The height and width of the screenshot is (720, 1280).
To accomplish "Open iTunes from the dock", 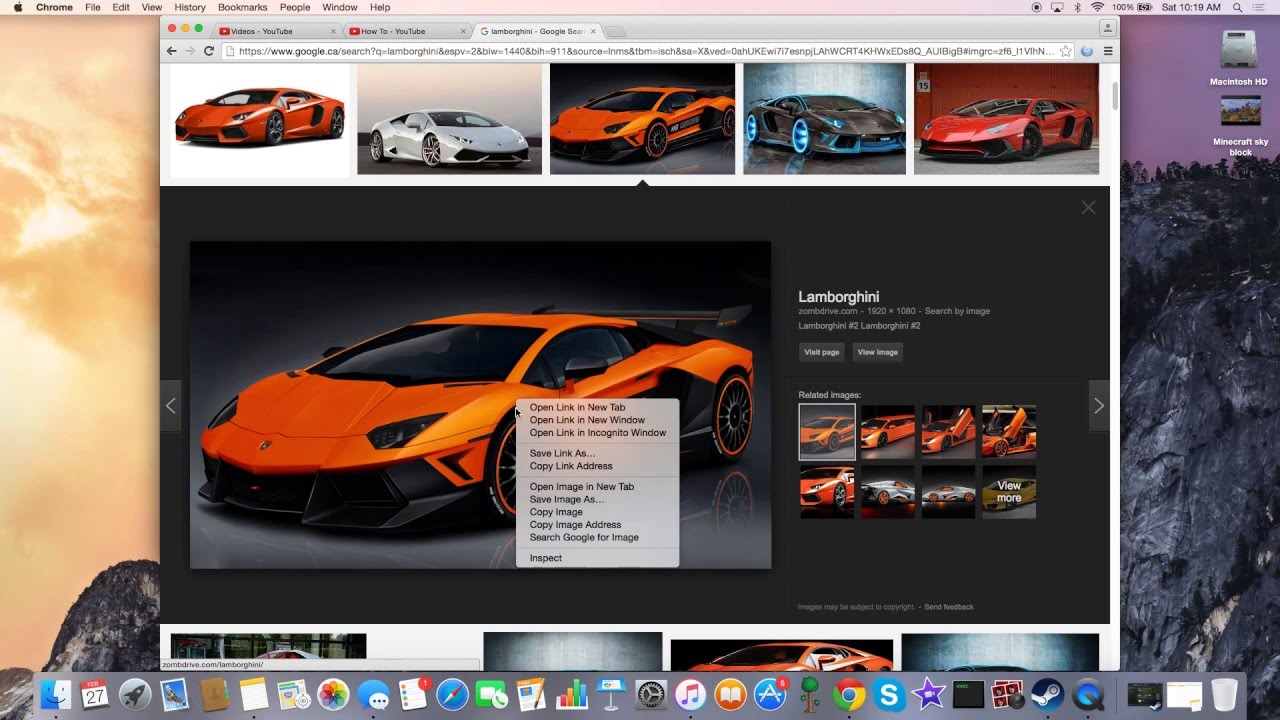I will pos(690,693).
